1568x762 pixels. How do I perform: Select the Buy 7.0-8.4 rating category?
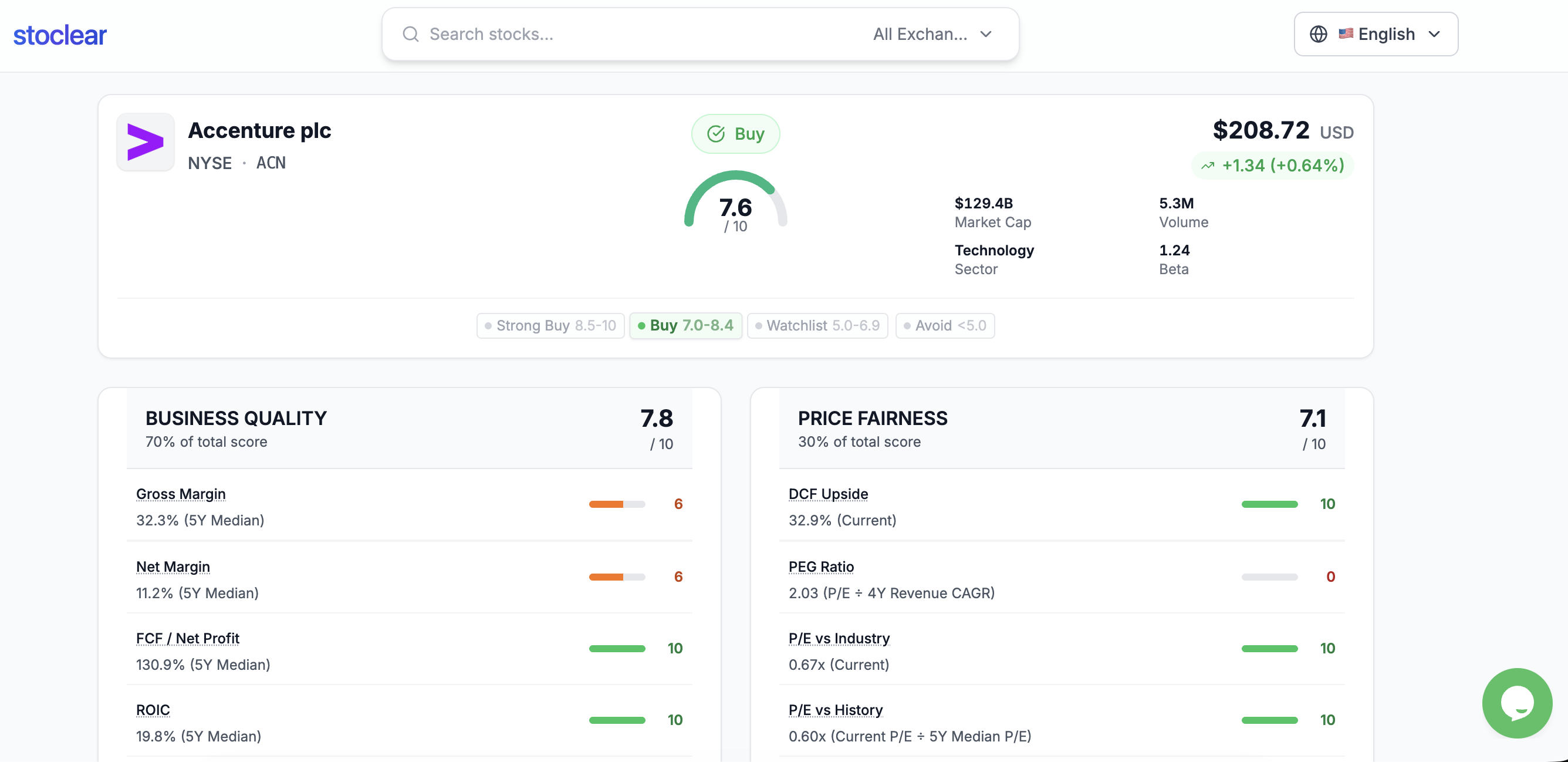[686, 325]
